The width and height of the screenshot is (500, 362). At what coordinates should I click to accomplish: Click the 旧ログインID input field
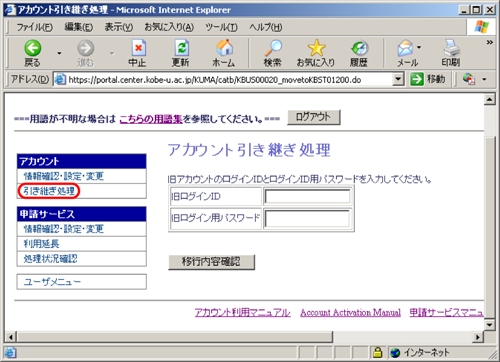307,196
